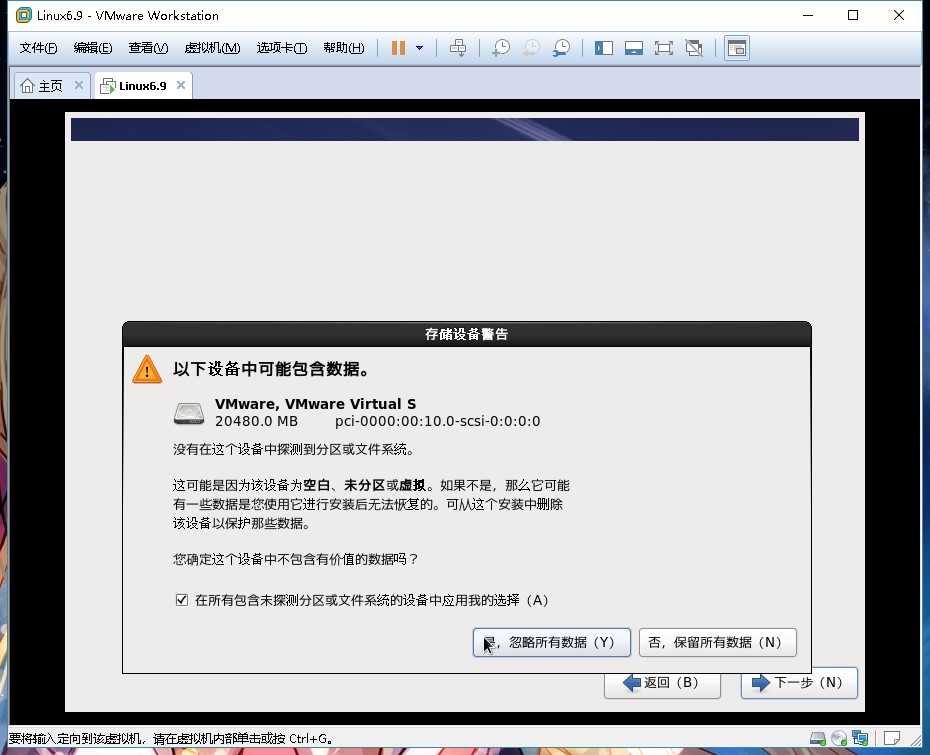Click the 返回 (B) back button
Screen dimensions: 930x755
663,683
